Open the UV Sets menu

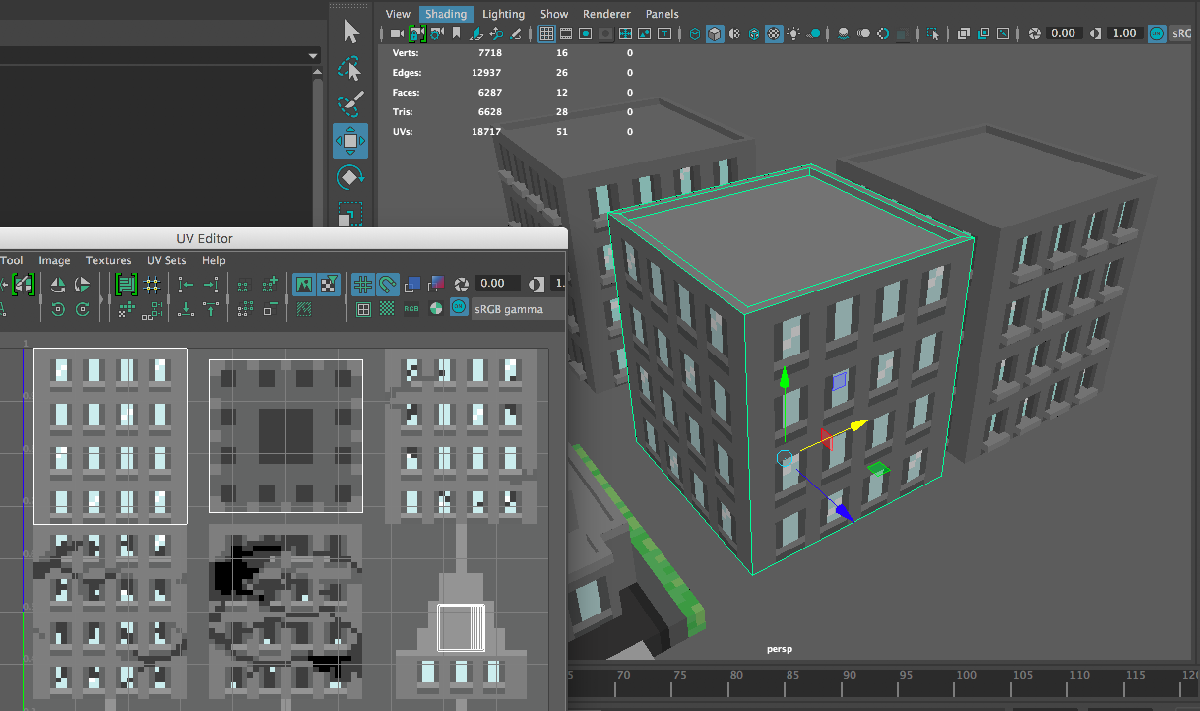(167, 260)
